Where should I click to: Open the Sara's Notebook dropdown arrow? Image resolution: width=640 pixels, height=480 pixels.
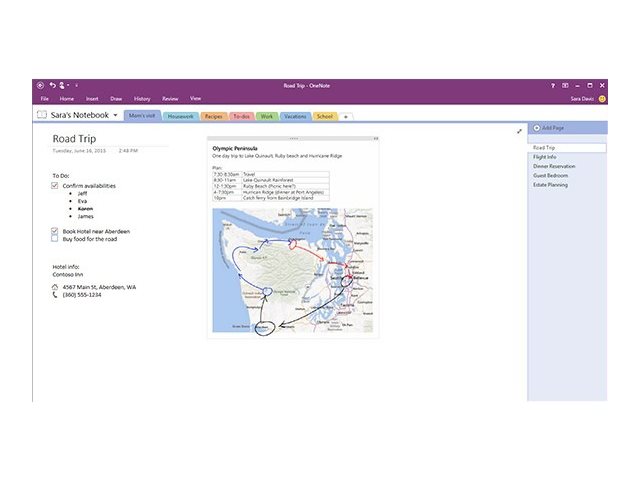pos(115,116)
